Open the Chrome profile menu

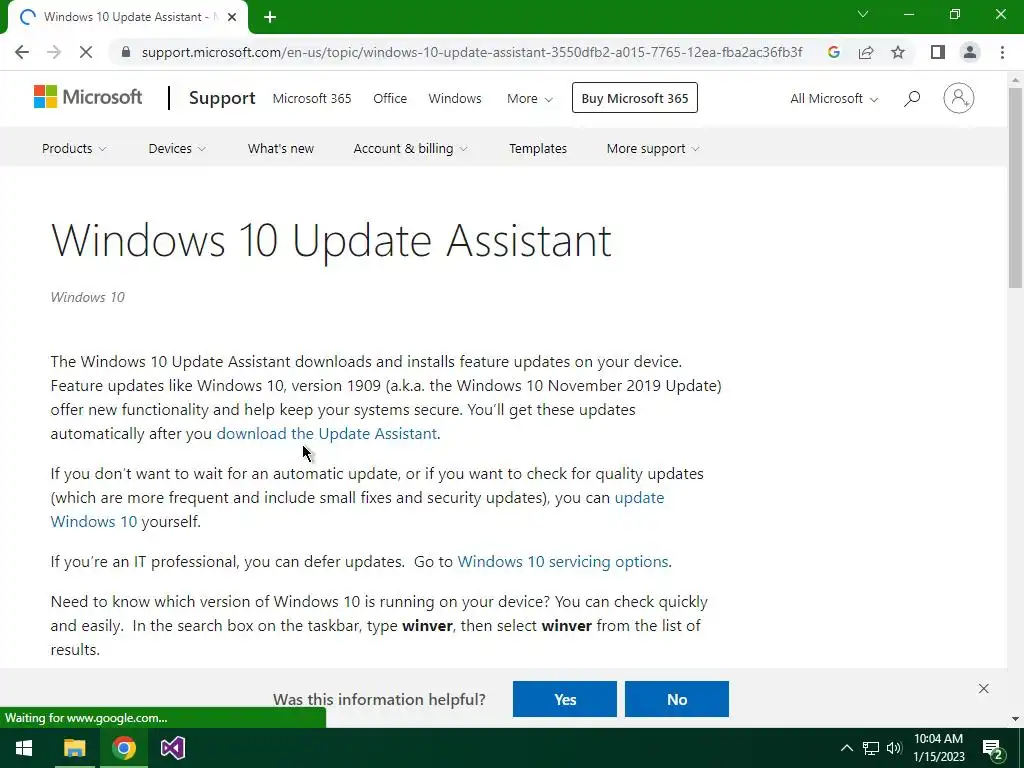(970, 52)
